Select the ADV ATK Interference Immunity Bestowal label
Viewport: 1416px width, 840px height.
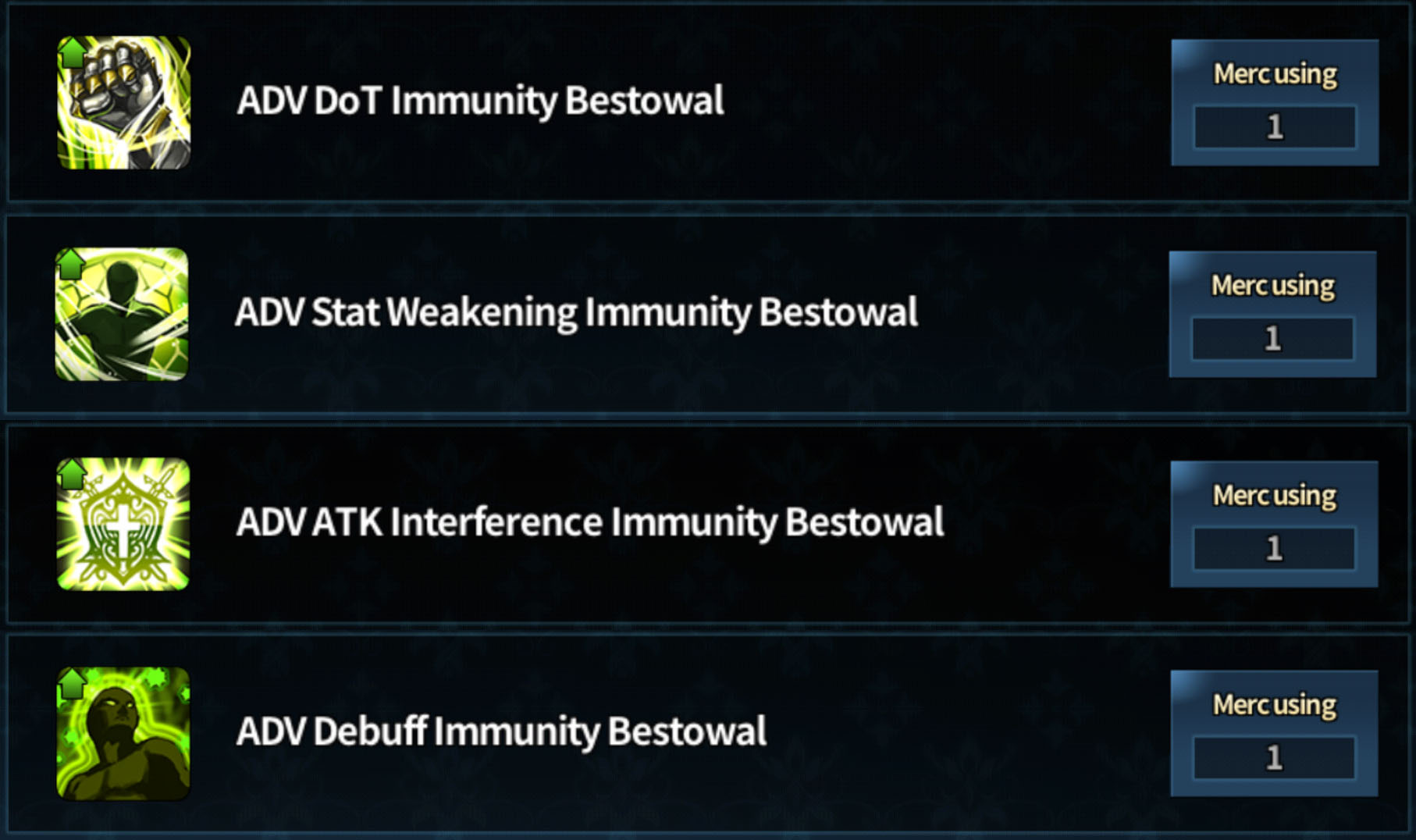[x=590, y=523]
